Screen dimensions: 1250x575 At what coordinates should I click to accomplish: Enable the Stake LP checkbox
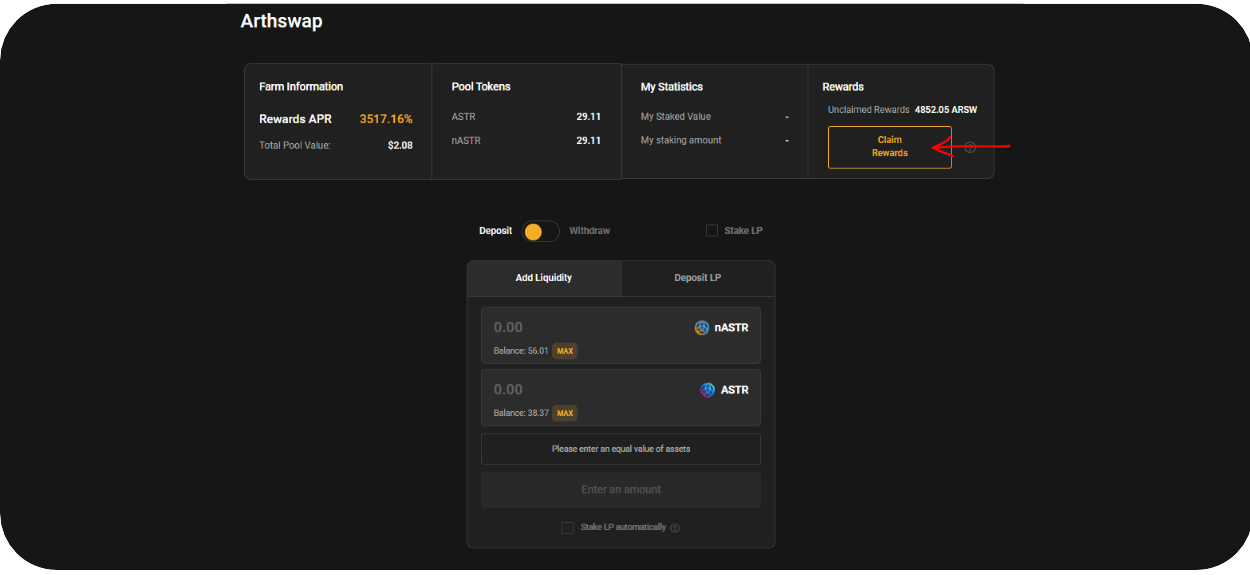click(x=712, y=231)
